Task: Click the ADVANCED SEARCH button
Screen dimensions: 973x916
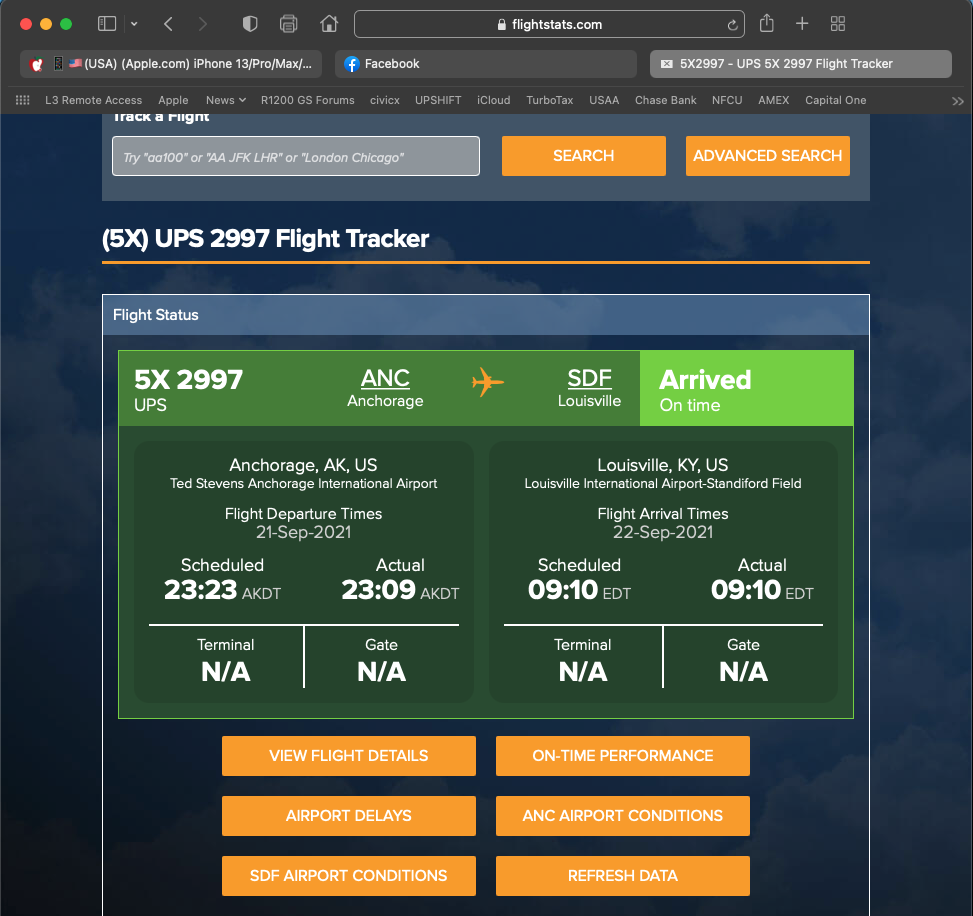Action: [x=768, y=156]
